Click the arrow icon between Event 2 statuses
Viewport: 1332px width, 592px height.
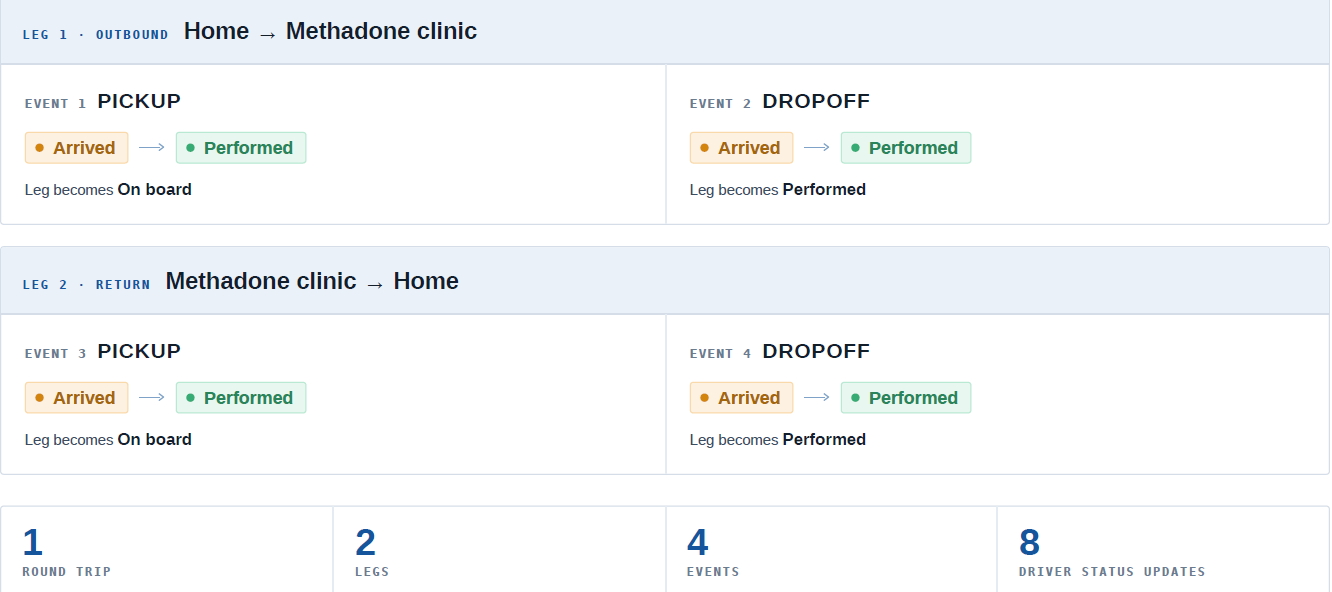tap(817, 148)
